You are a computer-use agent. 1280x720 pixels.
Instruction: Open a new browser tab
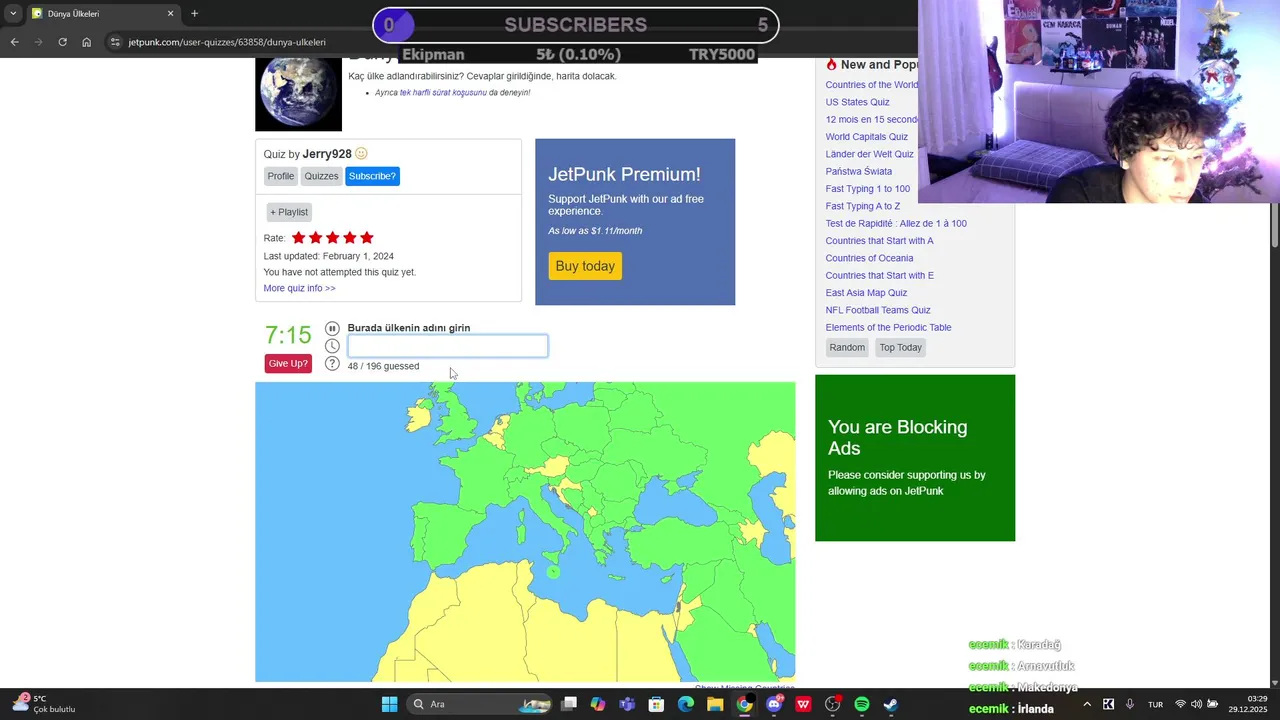tap(194, 13)
